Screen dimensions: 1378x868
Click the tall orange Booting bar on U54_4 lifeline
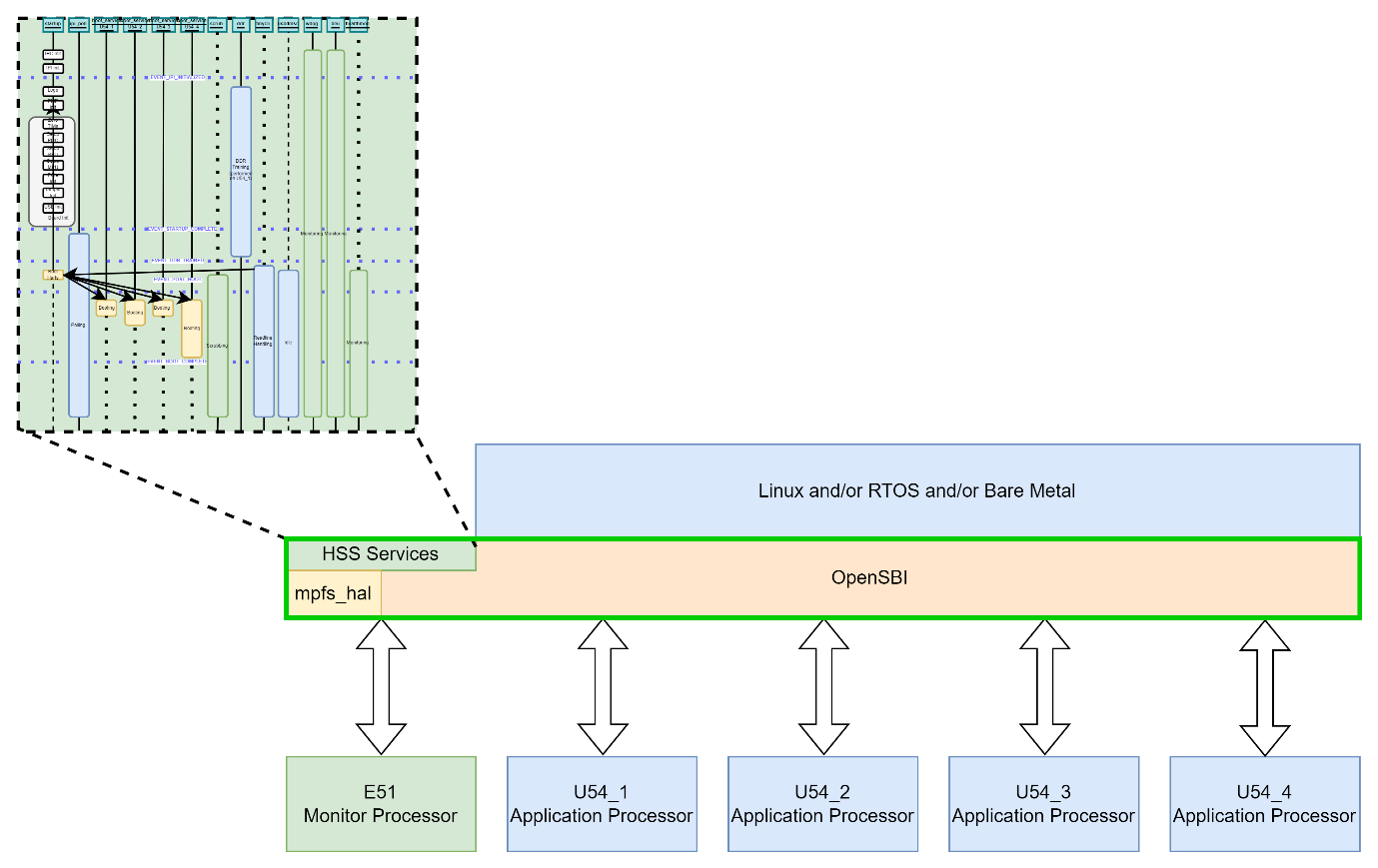[x=192, y=329]
